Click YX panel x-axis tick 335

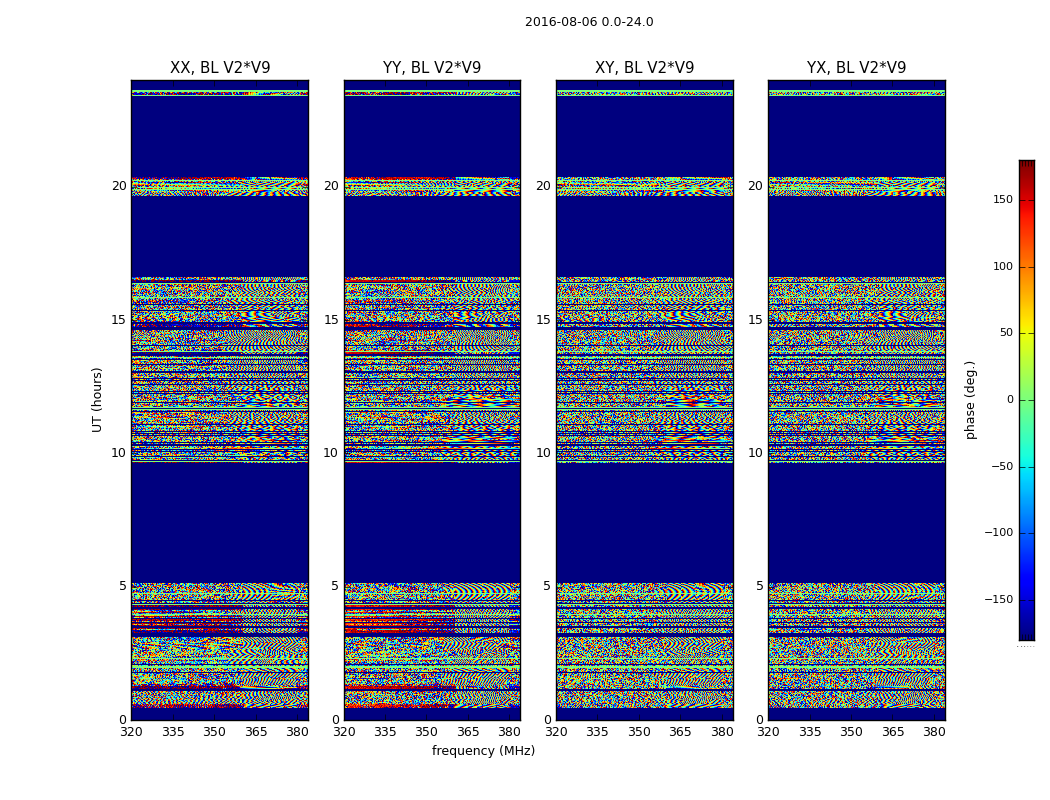tap(810, 732)
